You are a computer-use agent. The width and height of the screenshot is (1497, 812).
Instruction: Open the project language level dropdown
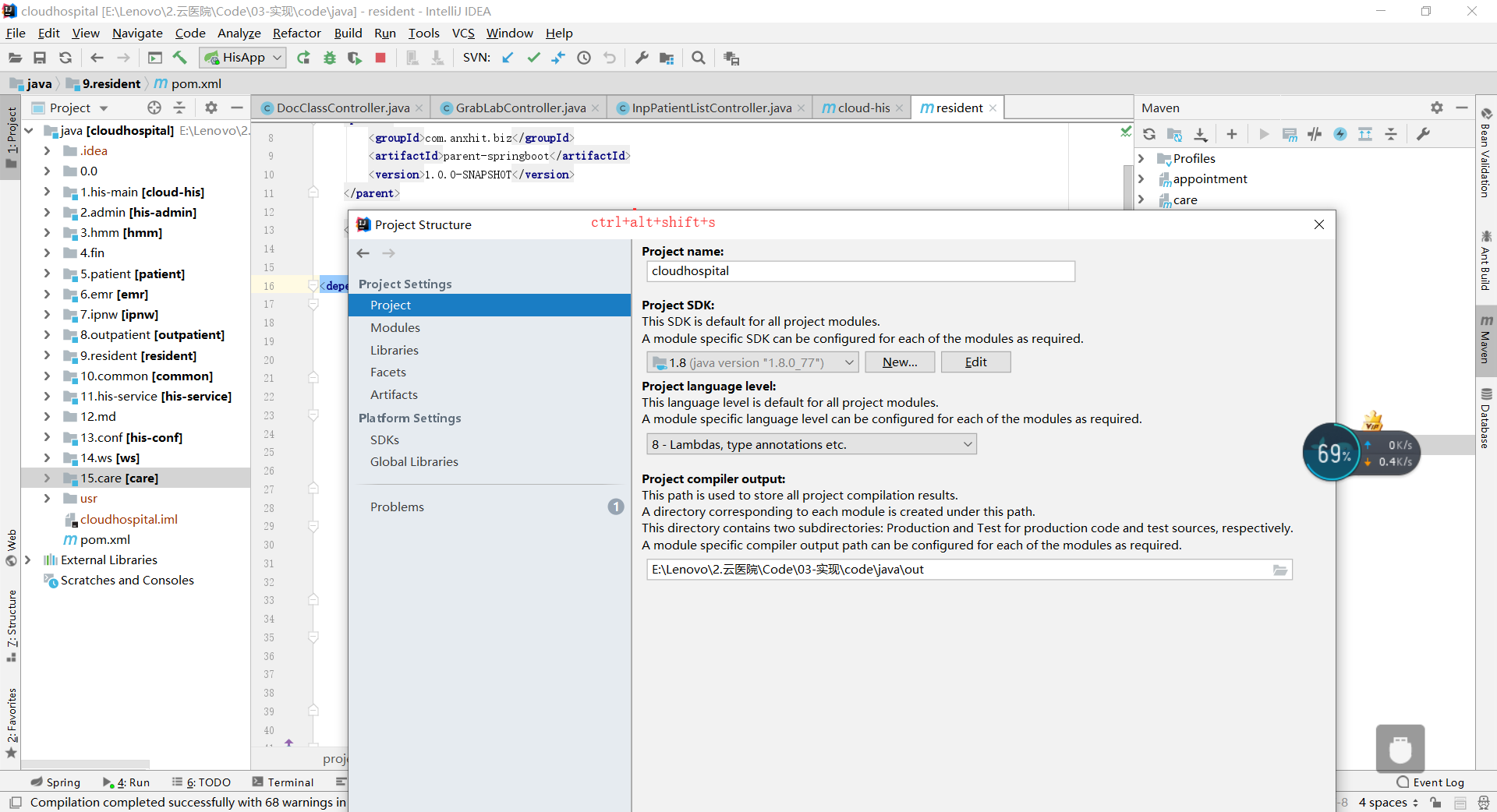pyautogui.click(x=812, y=444)
